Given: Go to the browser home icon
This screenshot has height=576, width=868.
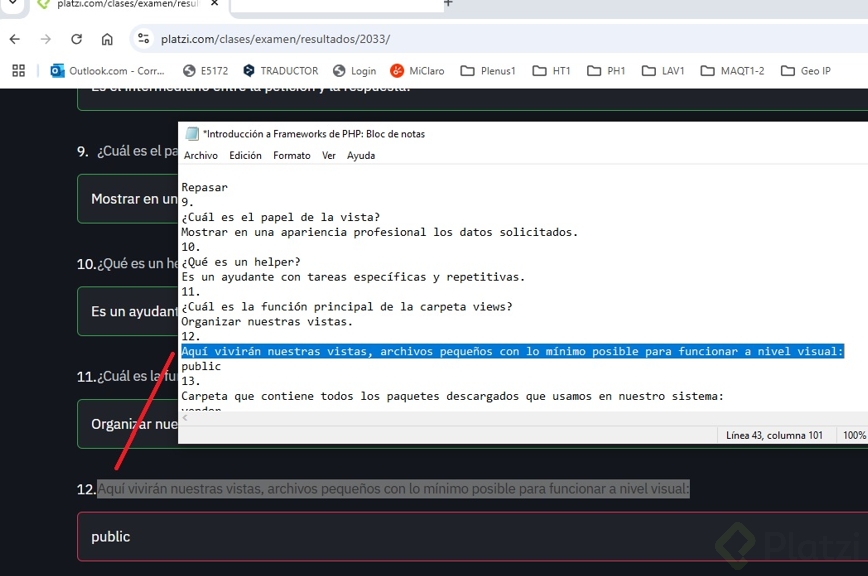Looking at the screenshot, I should click(107, 39).
